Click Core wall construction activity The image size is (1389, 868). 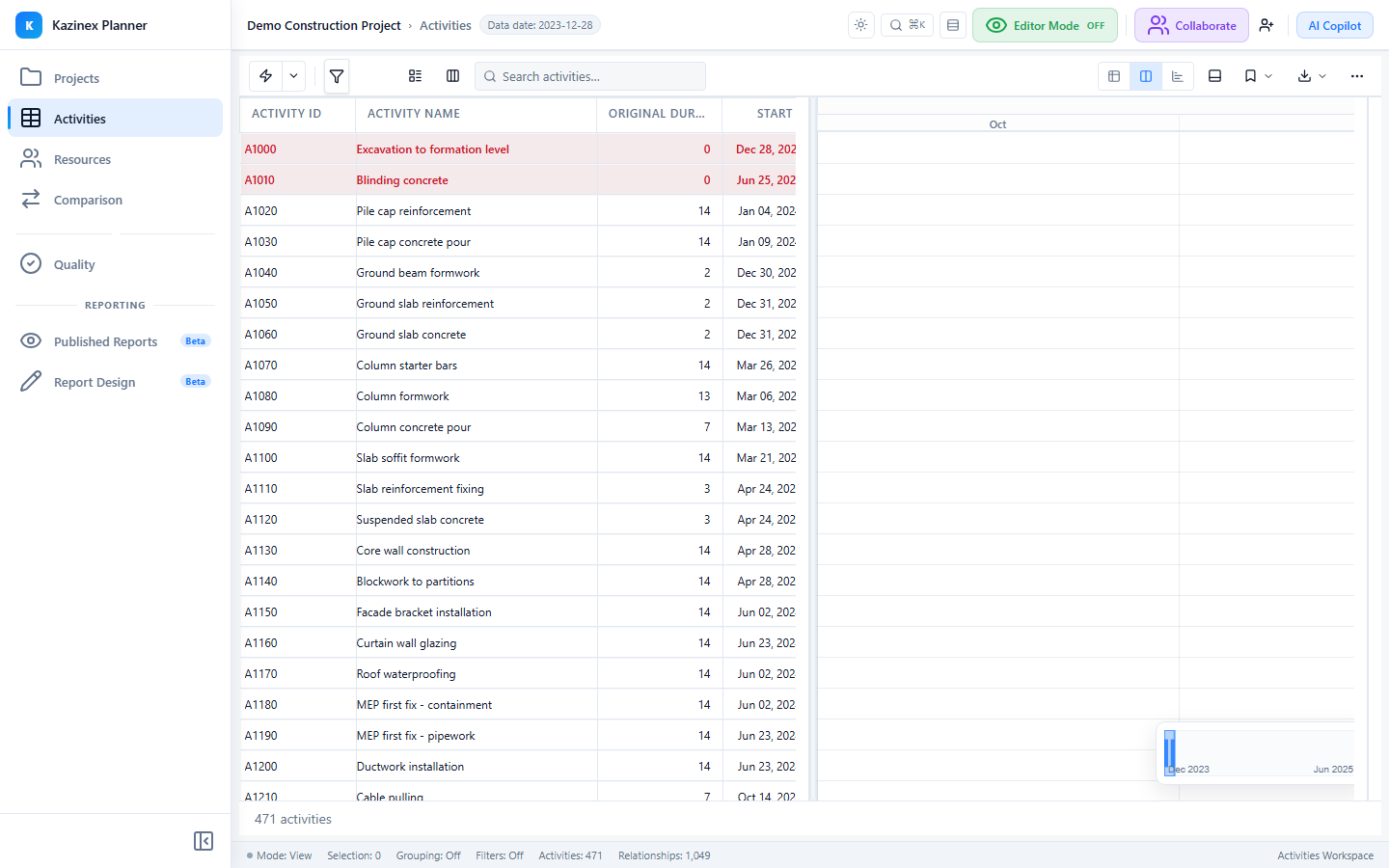coord(413,551)
